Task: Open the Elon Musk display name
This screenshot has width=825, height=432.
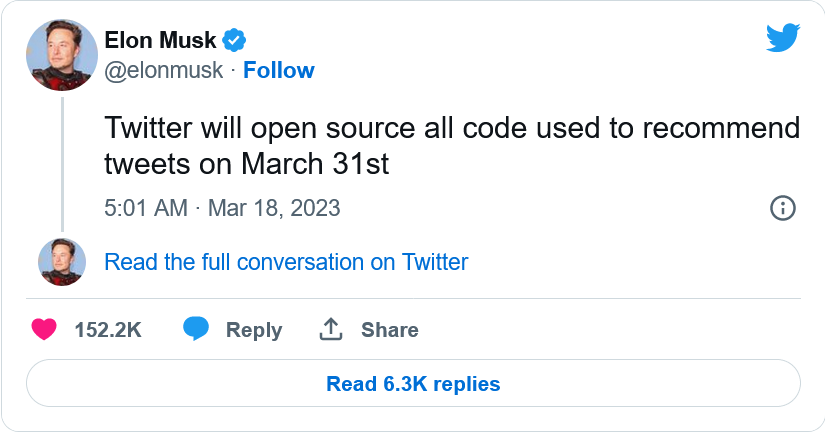Action: point(160,40)
